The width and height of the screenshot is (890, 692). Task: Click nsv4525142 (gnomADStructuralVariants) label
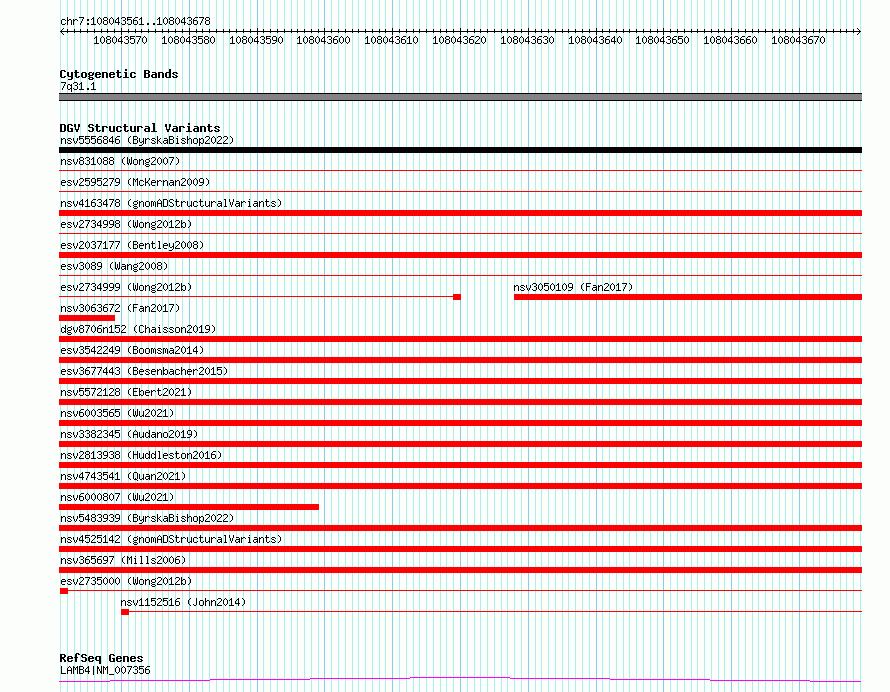point(171,539)
